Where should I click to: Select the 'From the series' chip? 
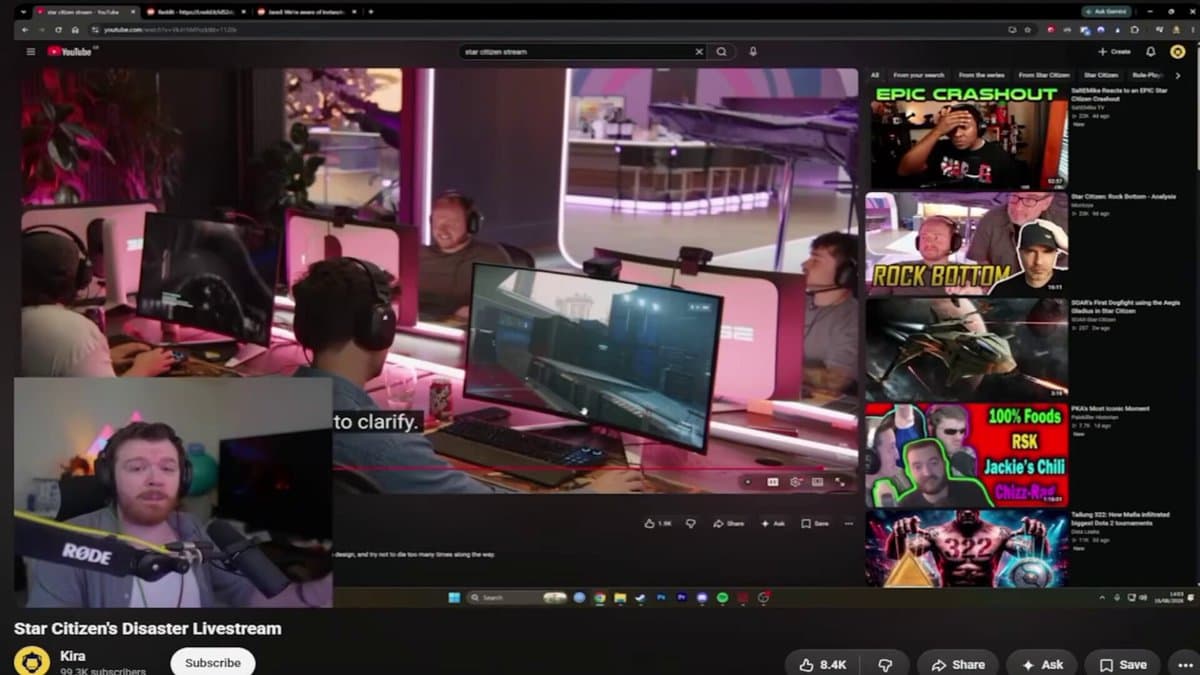point(980,75)
